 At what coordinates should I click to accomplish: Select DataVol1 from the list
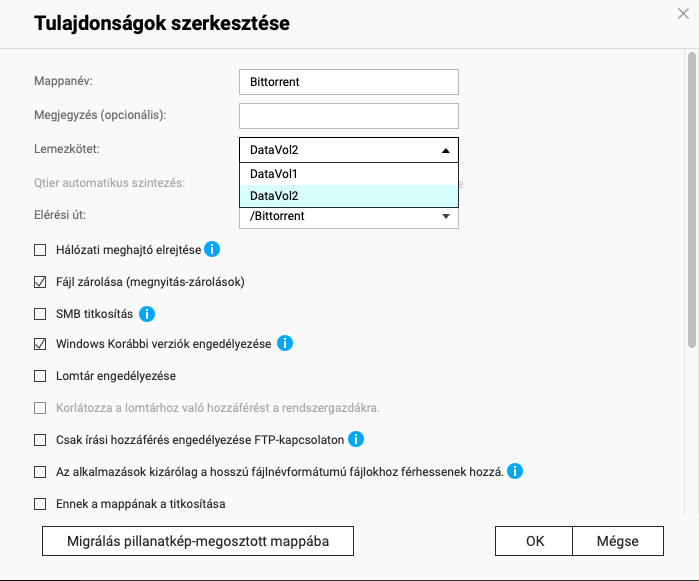[x=349, y=174]
